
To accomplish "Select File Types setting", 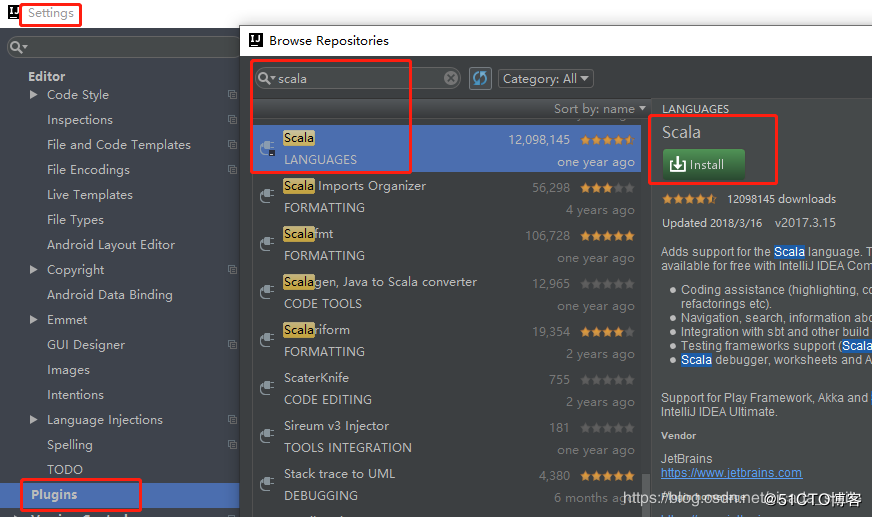I will click(76, 220).
